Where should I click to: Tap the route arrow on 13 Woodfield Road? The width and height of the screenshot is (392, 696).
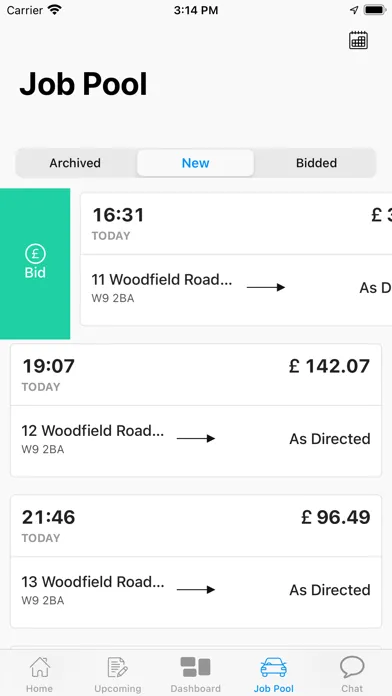(196, 589)
